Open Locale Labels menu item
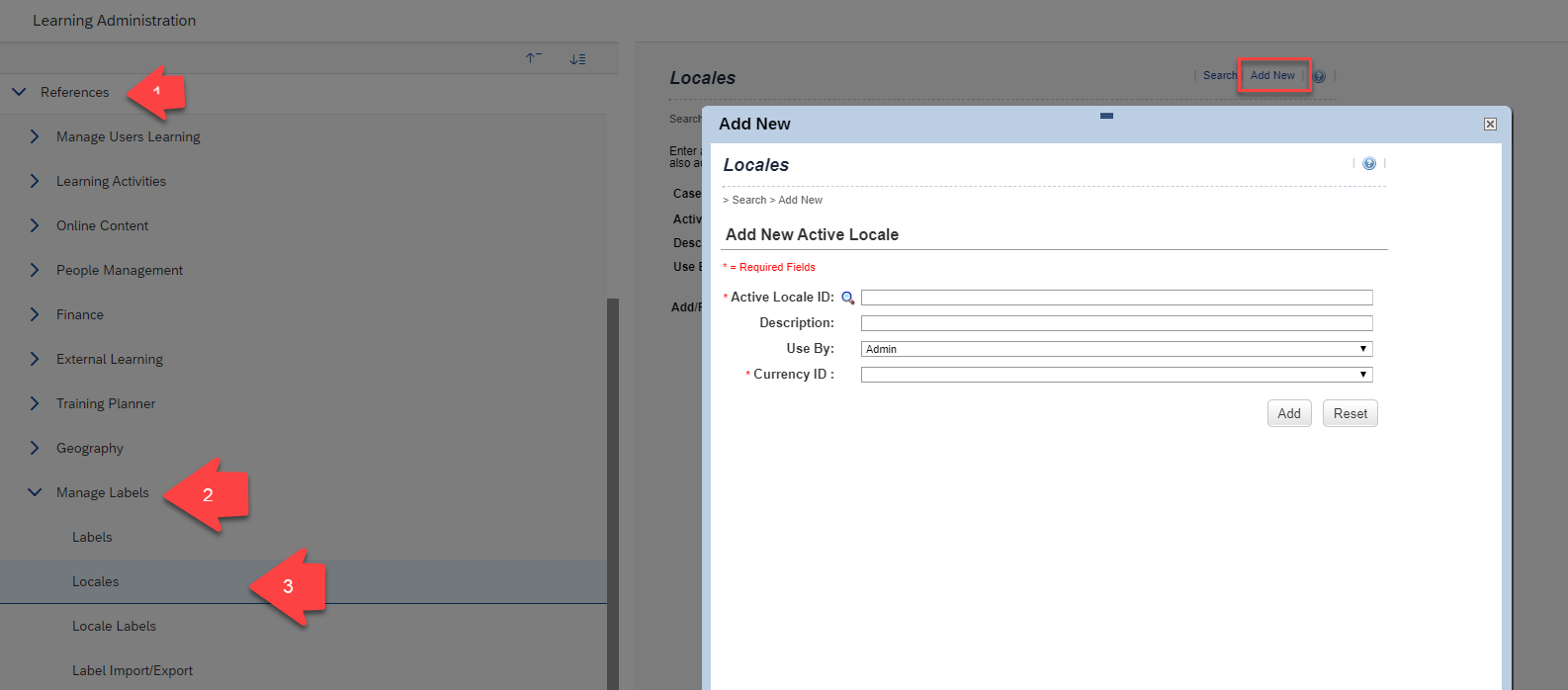This screenshot has width=1568, height=690. click(x=114, y=626)
